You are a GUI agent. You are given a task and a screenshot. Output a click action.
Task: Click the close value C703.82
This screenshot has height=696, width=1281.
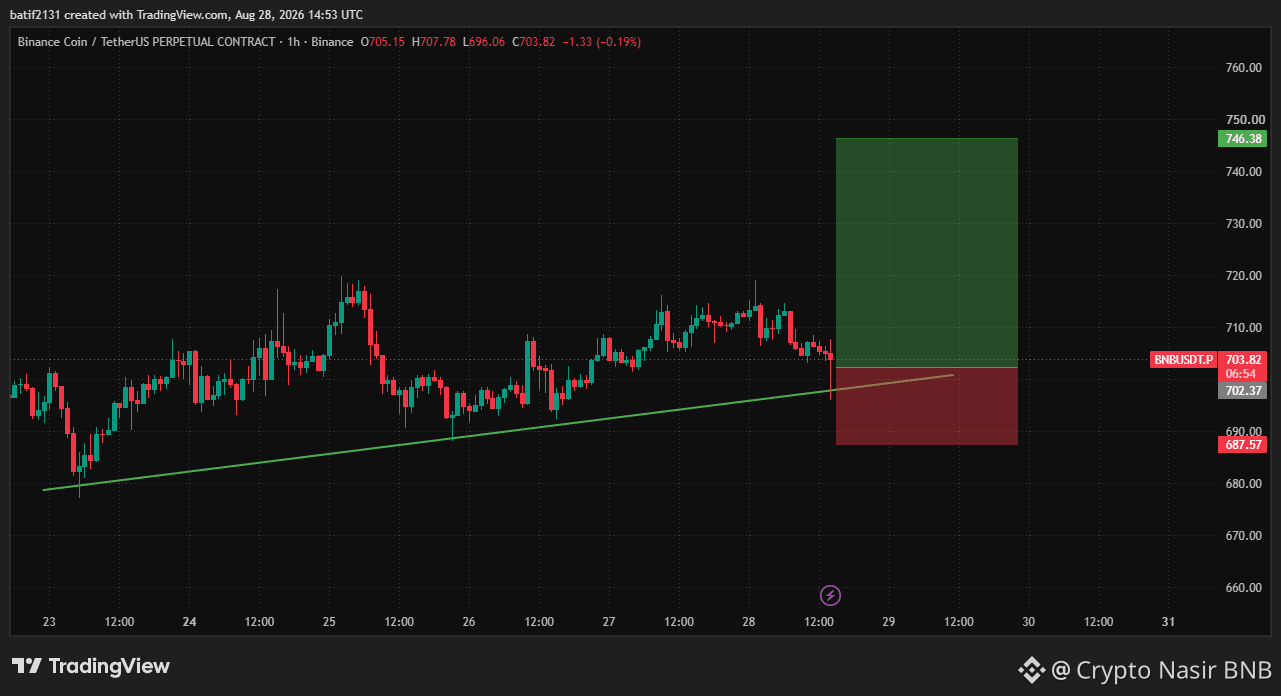click(x=533, y=42)
